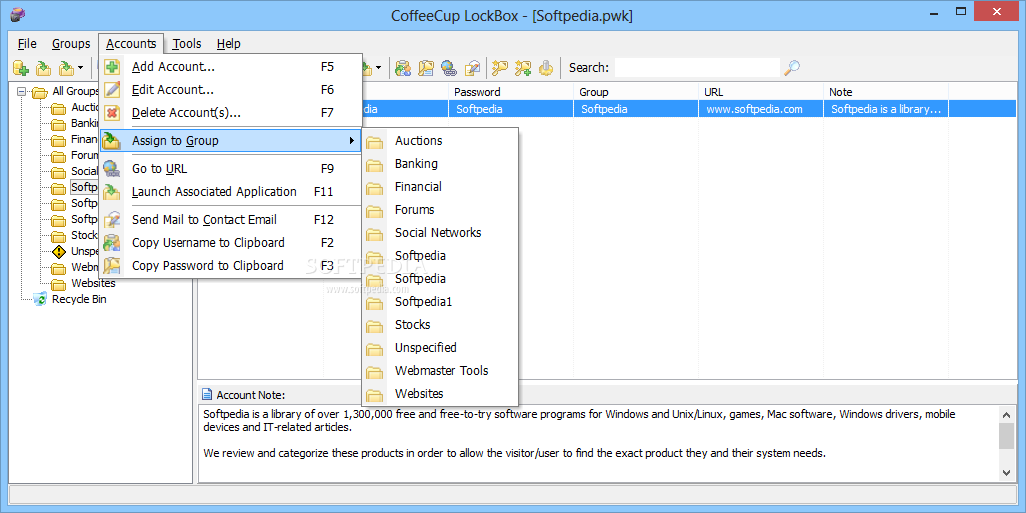Select Delete Account(s) menu entry
Screen dimensions: 1026x513
pyautogui.click(x=230, y=113)
